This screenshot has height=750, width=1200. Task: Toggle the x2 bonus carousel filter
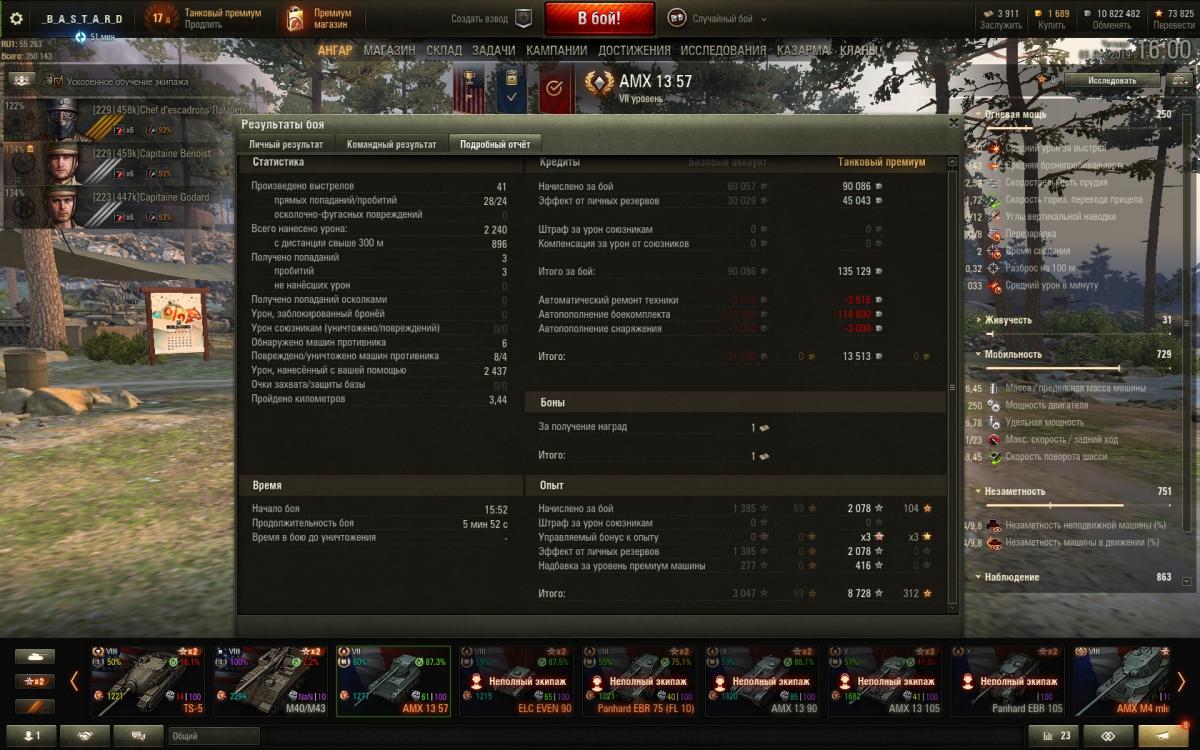click(x=35, y=681)
